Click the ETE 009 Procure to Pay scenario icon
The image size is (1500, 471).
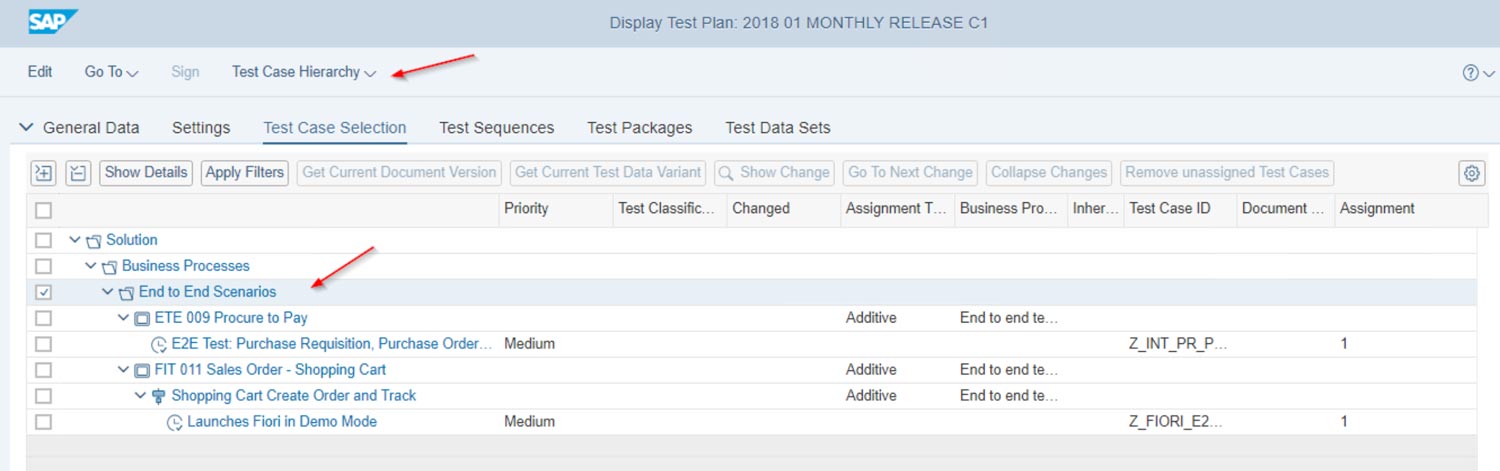coord(142,318)
